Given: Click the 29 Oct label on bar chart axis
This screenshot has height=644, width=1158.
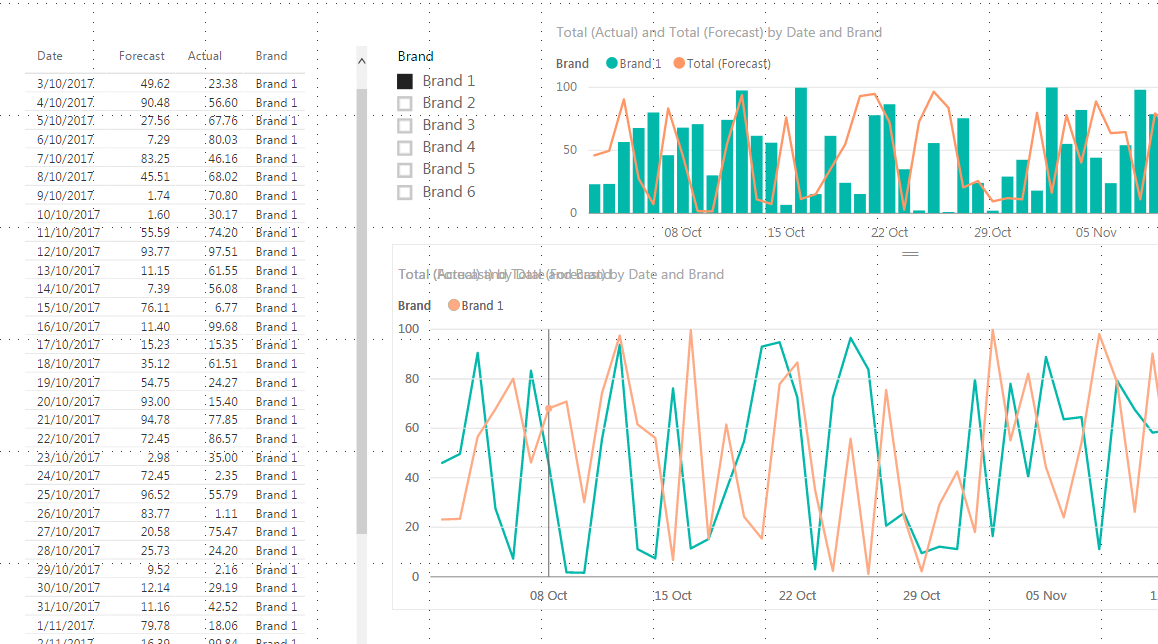Looking at the screenshot, I should point(993,233).
